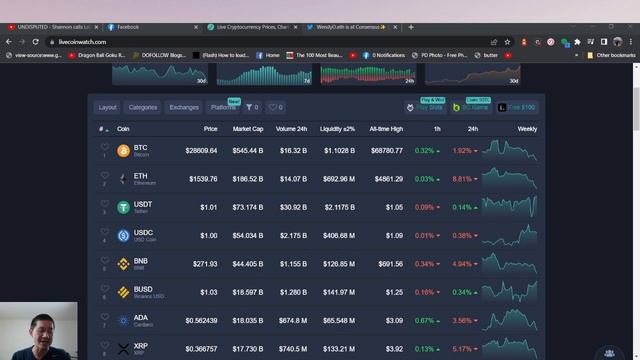This screenshot has width=640, height=360.
Task: Open the Dragon Ball Goku bookmark
Action: coord(97,55)
